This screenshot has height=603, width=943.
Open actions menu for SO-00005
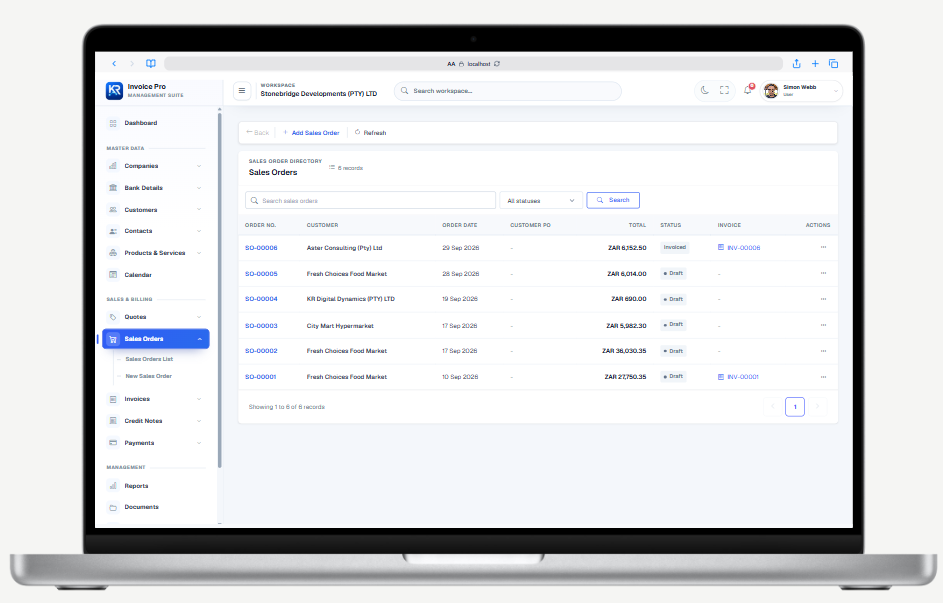tap(823, 273)
